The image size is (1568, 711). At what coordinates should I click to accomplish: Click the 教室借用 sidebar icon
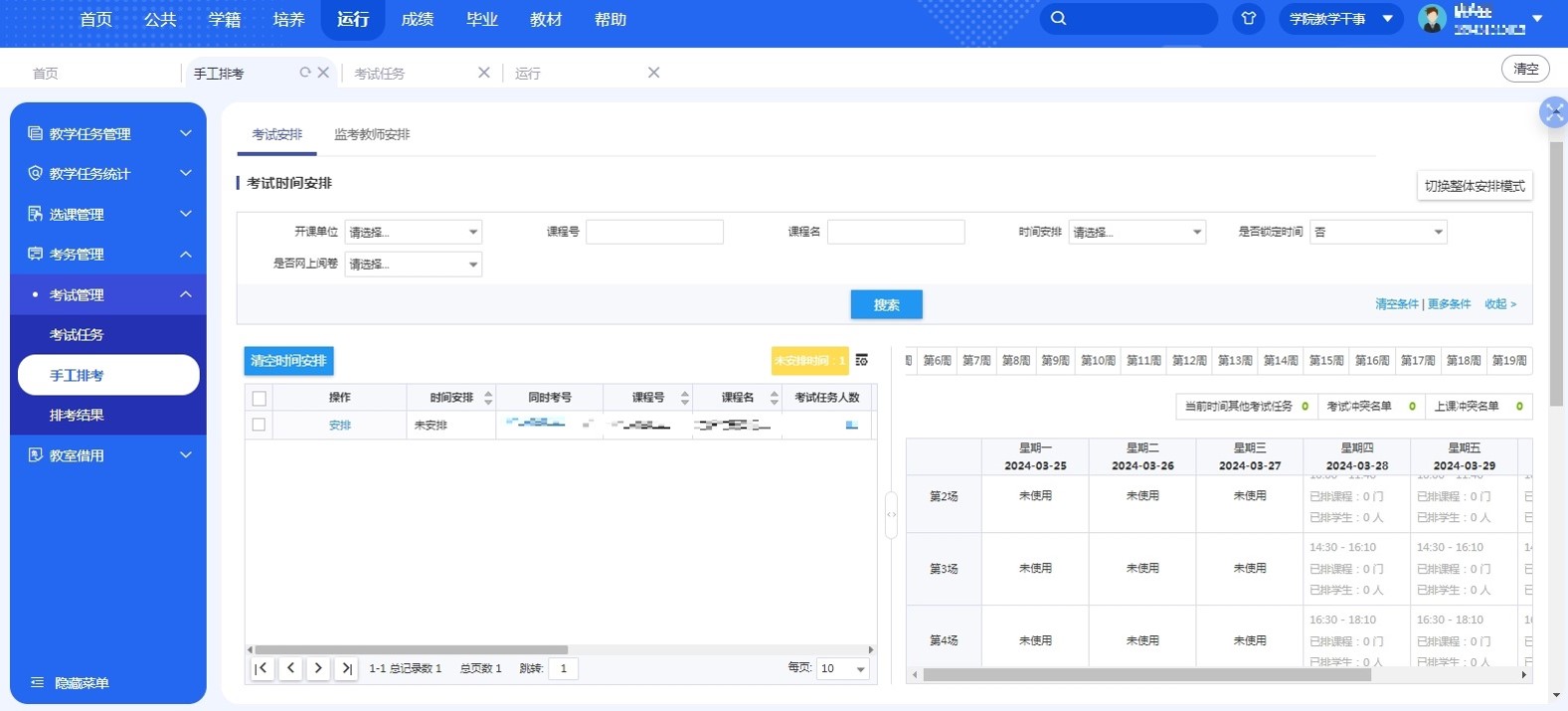(35, 455)
